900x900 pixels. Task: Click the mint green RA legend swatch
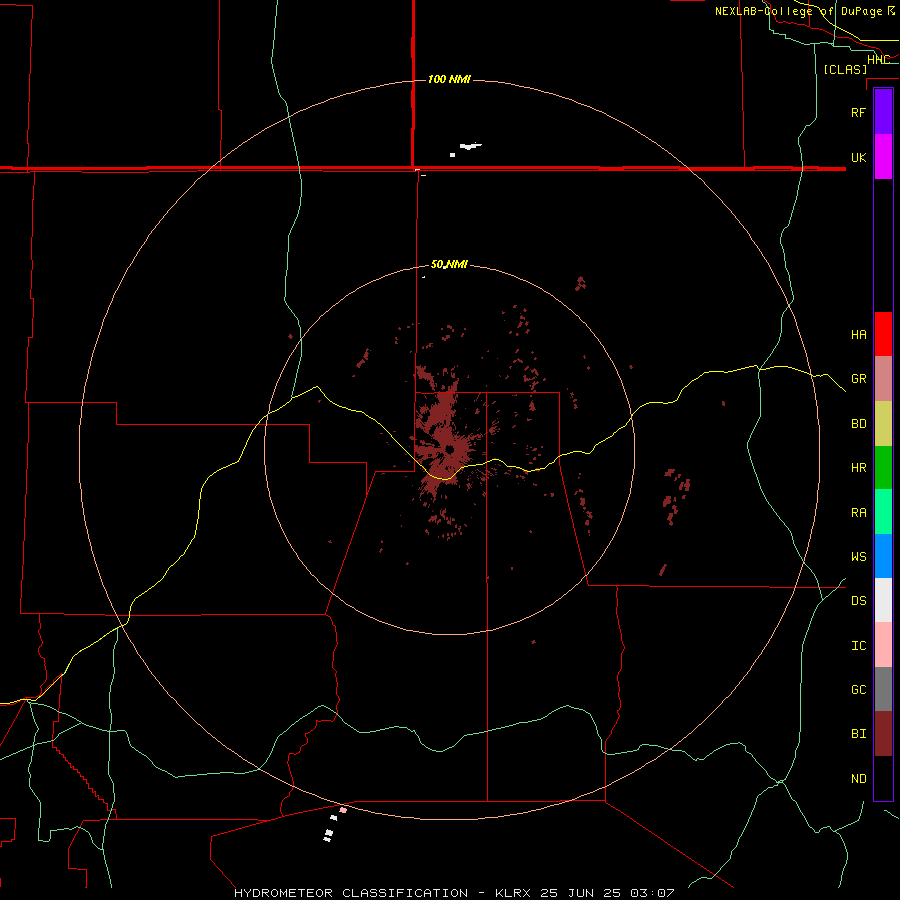[883, 512]
